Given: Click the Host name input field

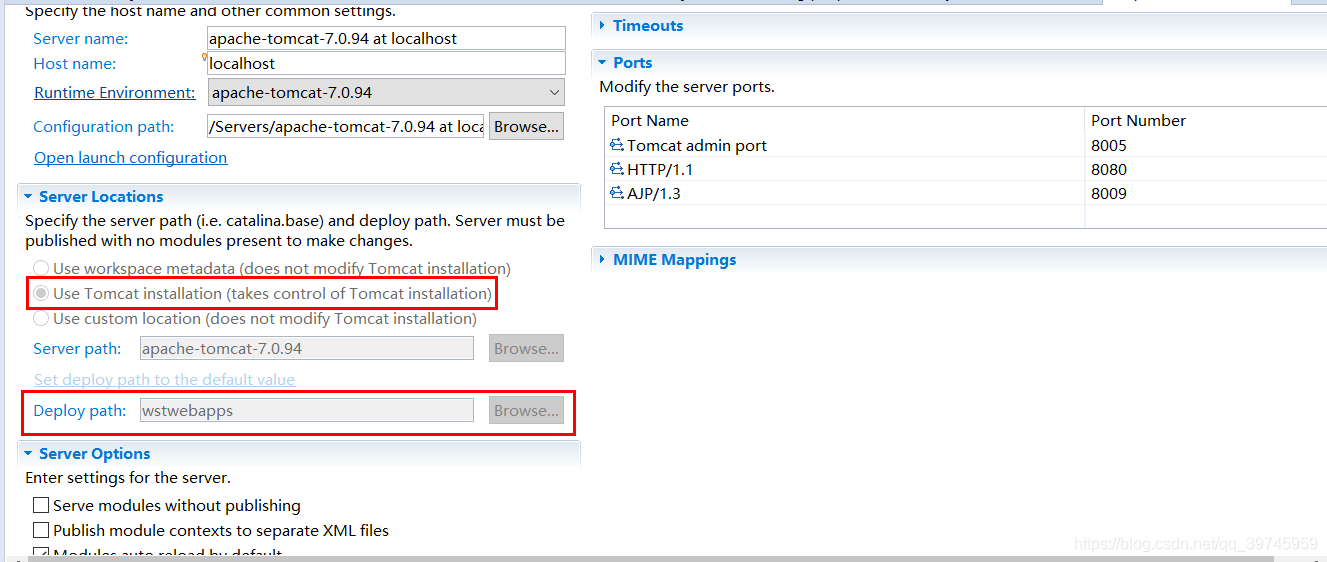Looking at the screenshot, I should pyautogui.click(x=386, y=63).
